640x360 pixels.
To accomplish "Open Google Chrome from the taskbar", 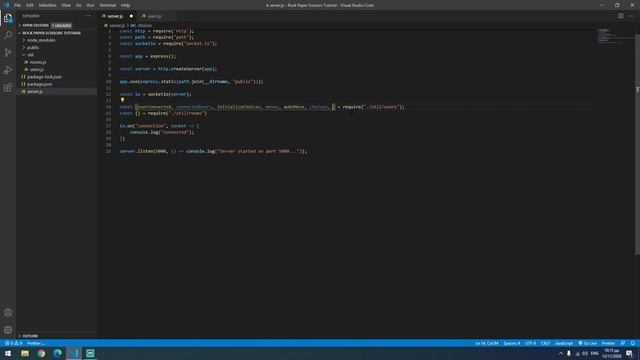I will [41, 353].
